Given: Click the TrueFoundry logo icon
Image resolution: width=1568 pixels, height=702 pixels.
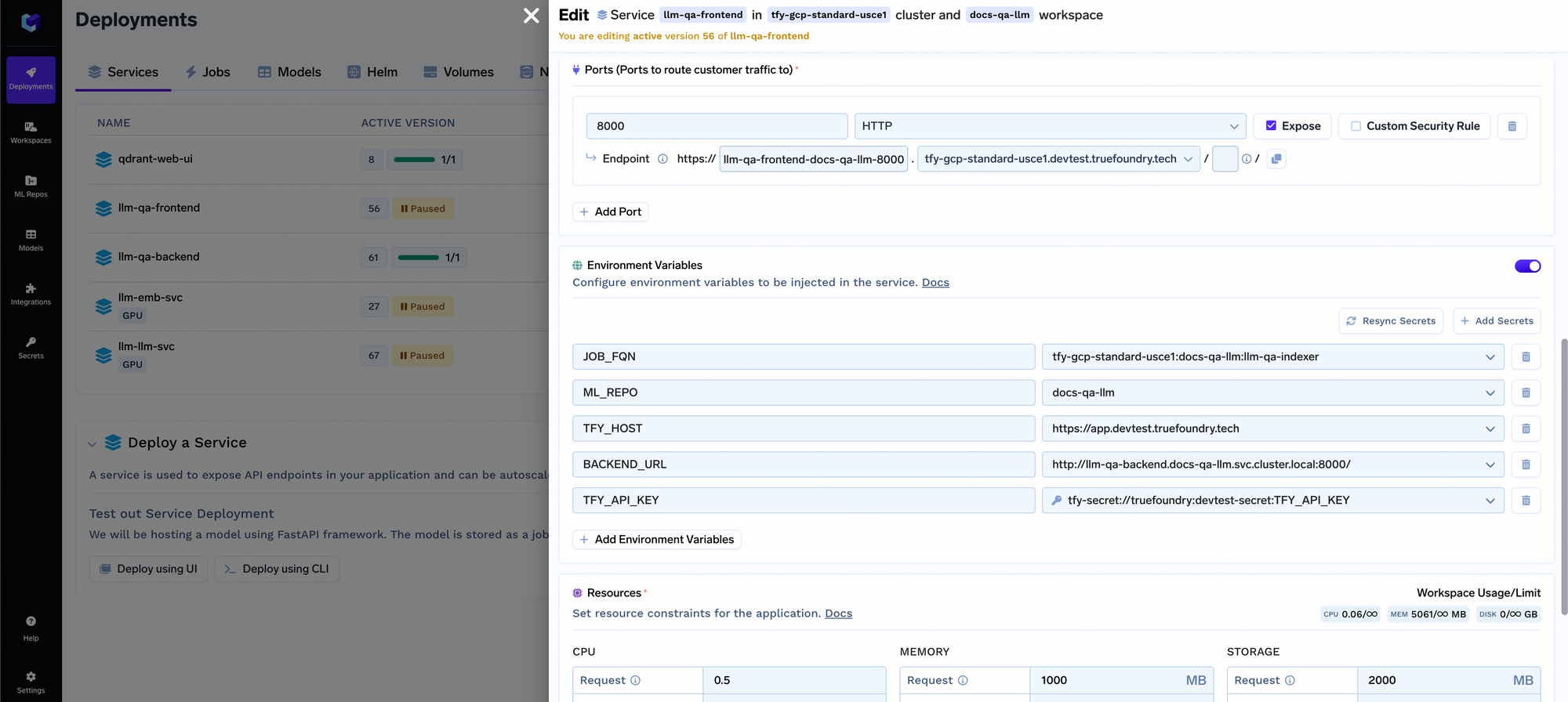Looking at the screenshot, I should pyautogui.click(x=31, y=22).
